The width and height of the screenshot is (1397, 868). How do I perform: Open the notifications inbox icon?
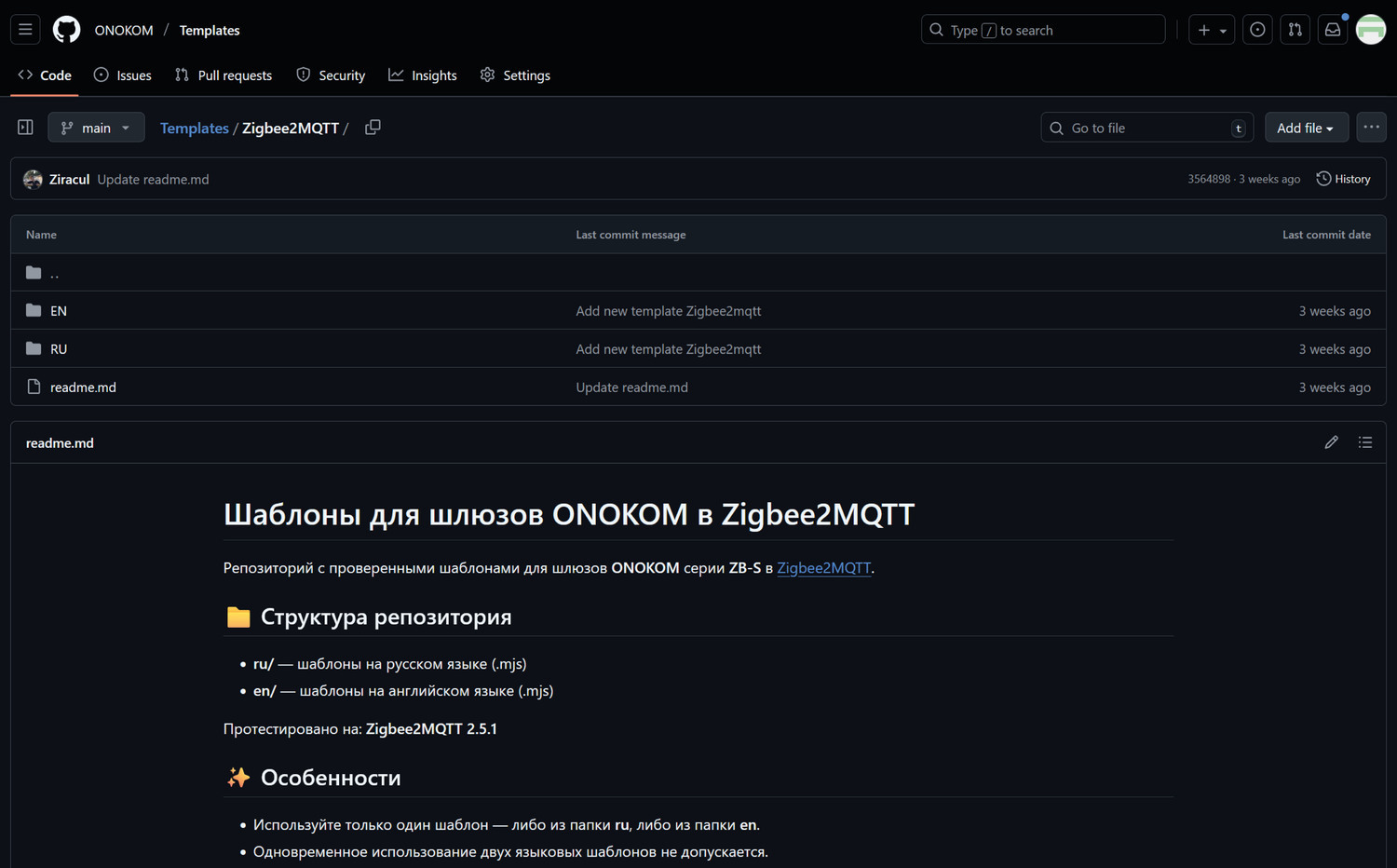click(x=1333, y=30)
